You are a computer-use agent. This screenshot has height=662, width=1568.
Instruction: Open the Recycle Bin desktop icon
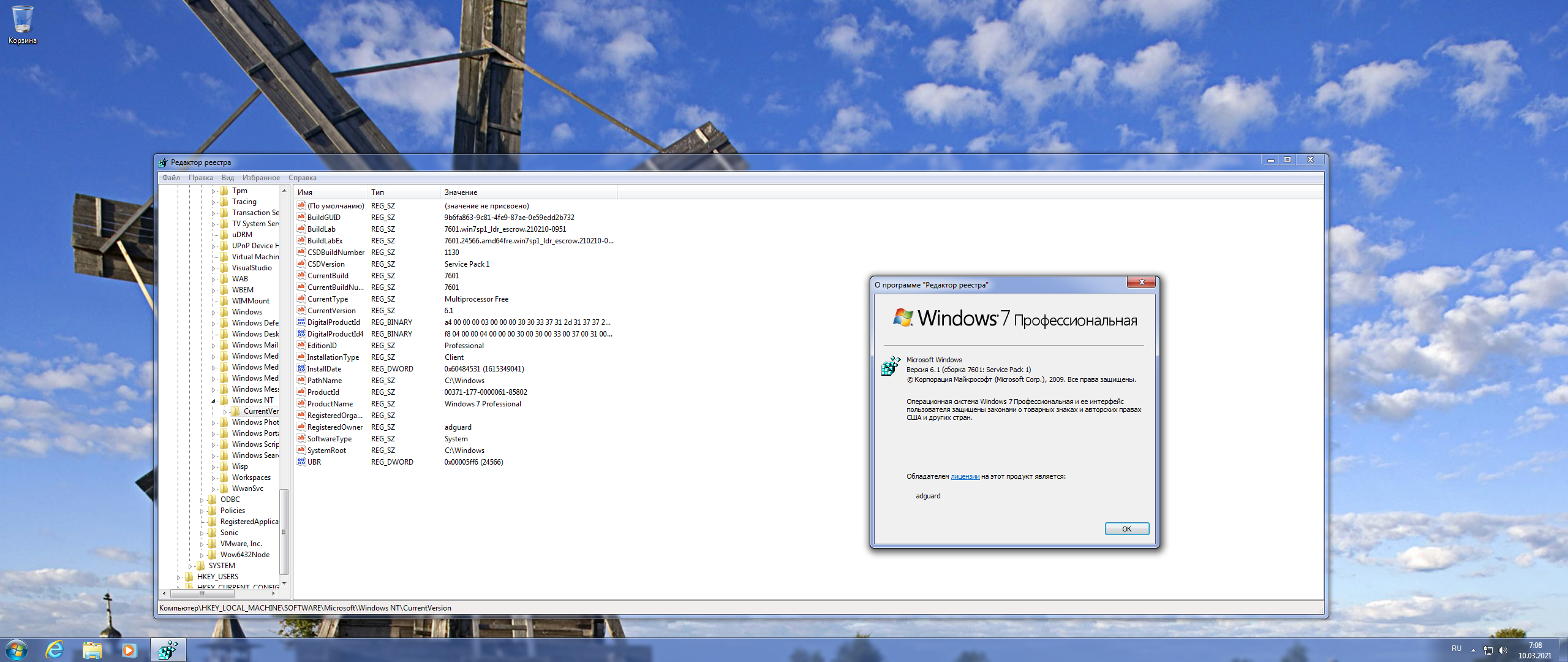click(x=23, y=20)
